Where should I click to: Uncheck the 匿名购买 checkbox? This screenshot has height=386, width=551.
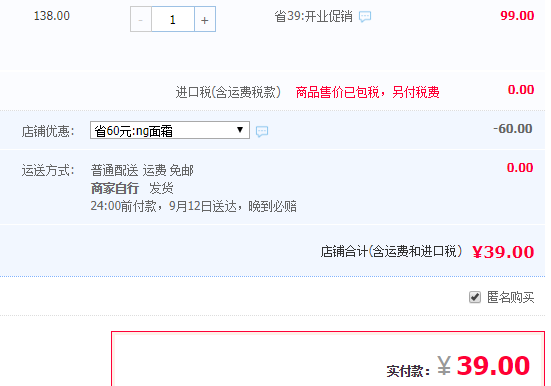(x=475, y=297)
